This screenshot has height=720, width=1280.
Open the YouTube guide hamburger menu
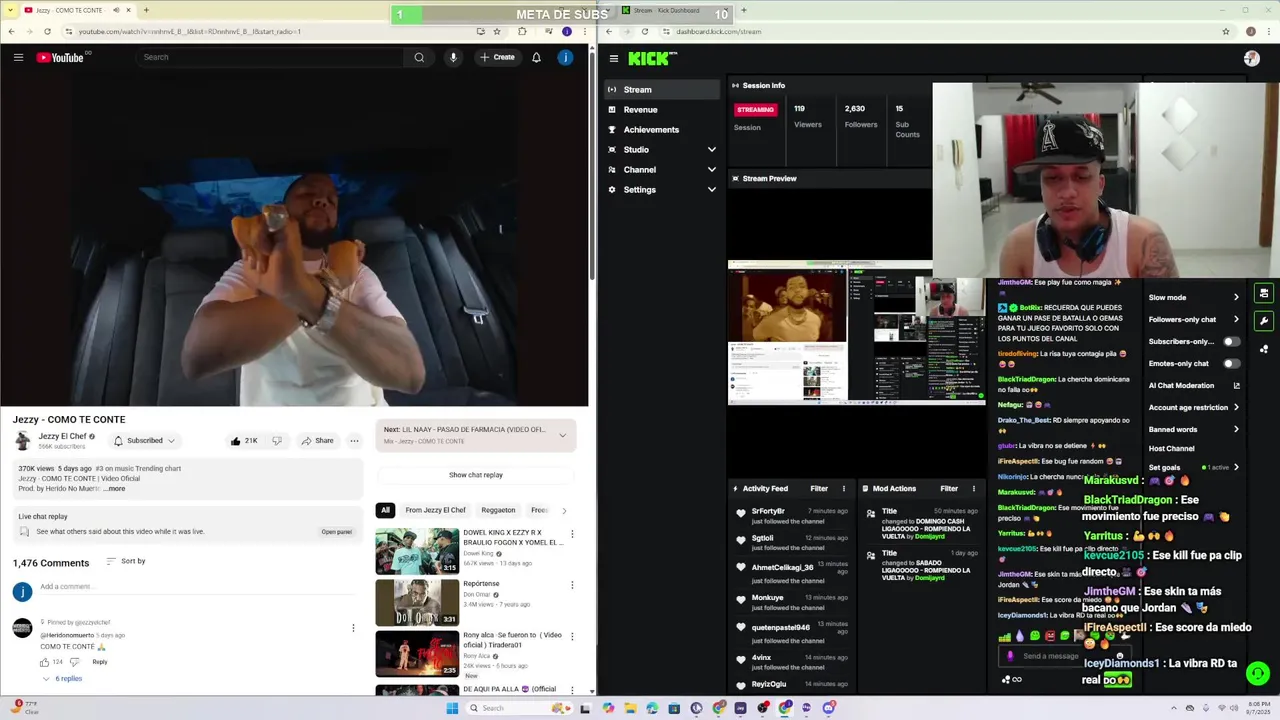pos(18,57)
